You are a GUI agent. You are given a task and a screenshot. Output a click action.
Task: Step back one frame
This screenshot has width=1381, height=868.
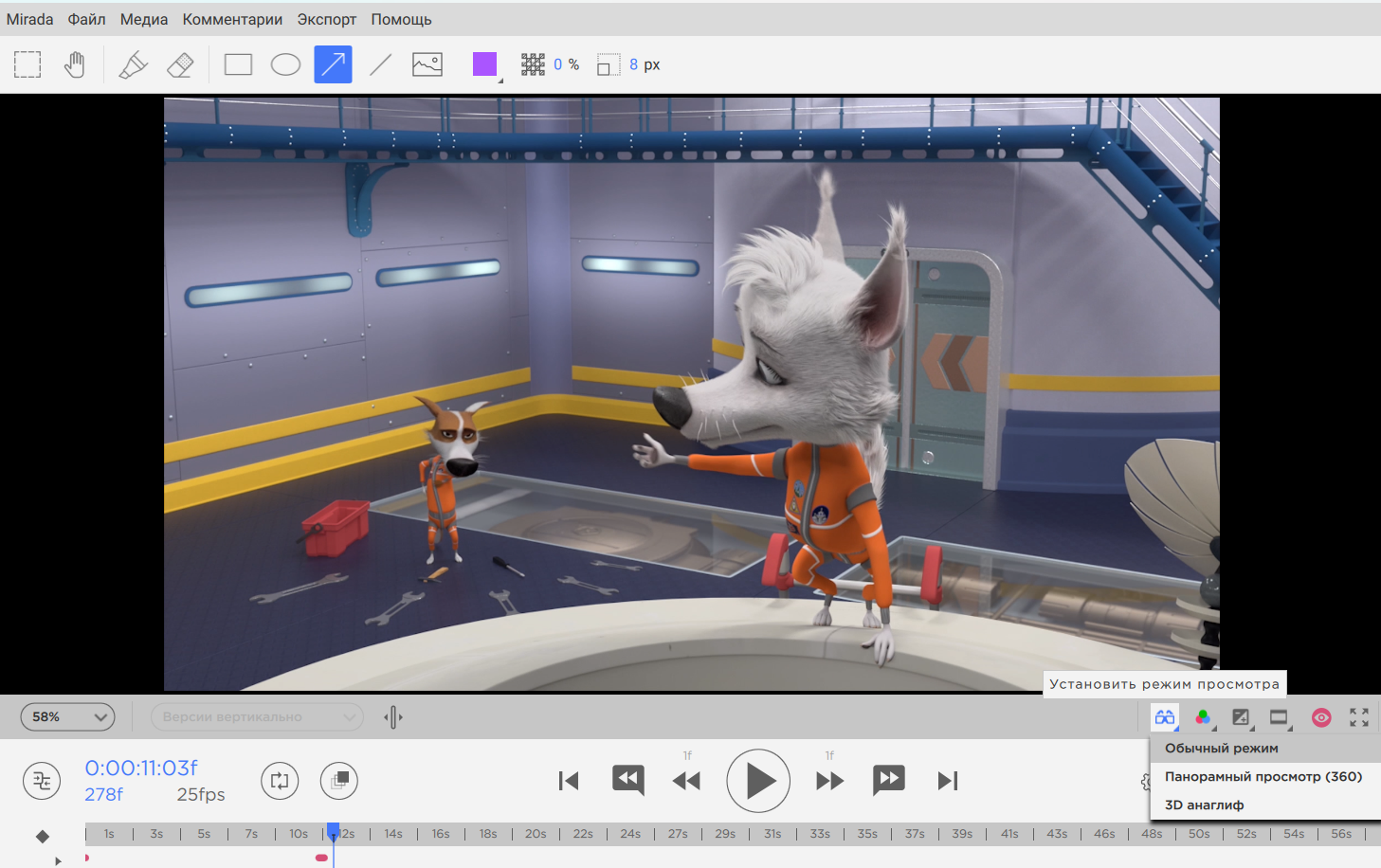(687, 781)
